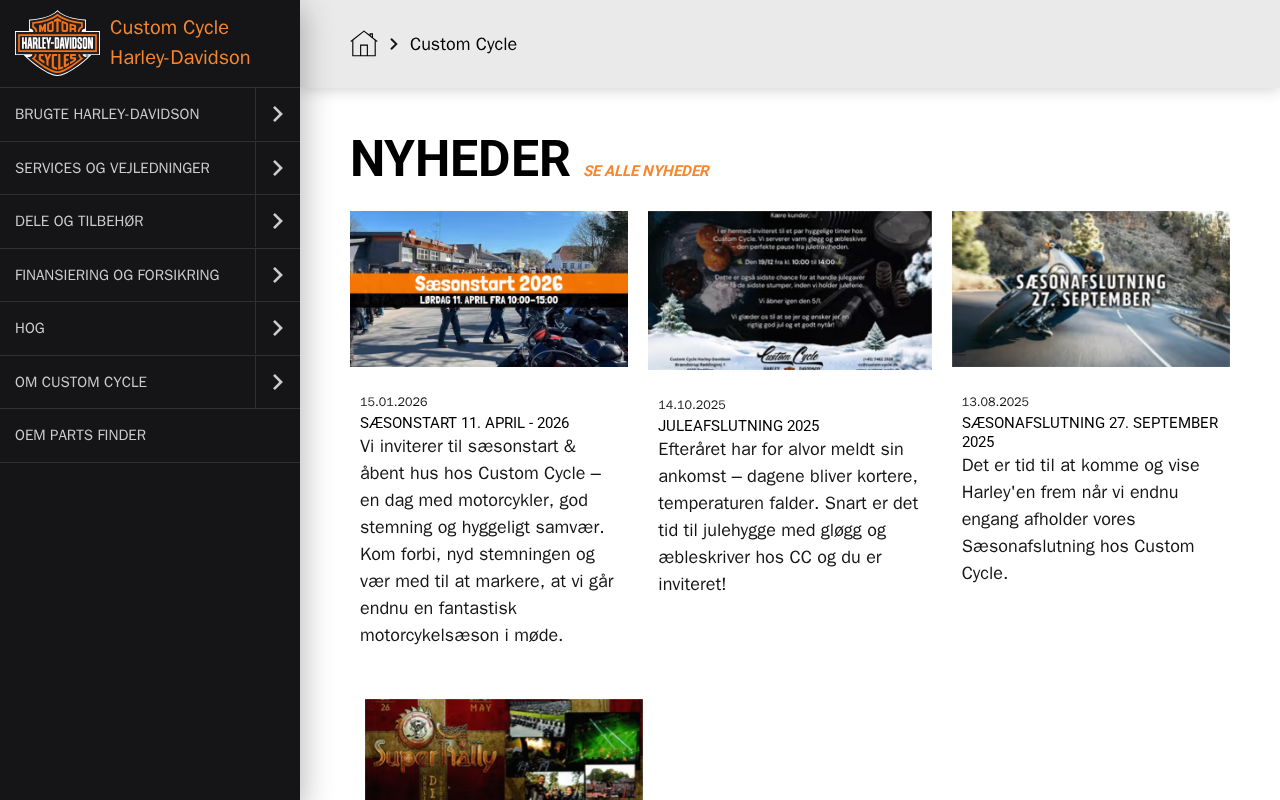Click the chevron separator in the breadcrumb
This screenshot has width=1280, height=800.
click(394, 44)
